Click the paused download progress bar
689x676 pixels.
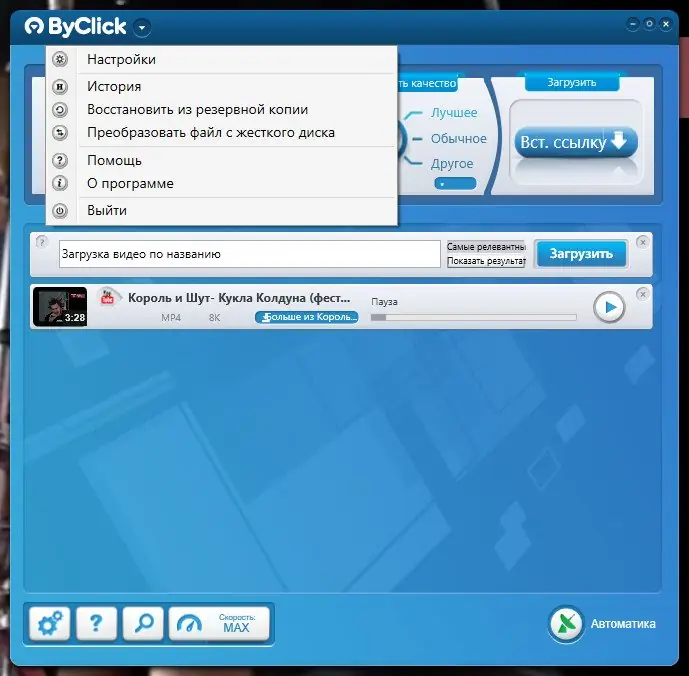(474, 317)
